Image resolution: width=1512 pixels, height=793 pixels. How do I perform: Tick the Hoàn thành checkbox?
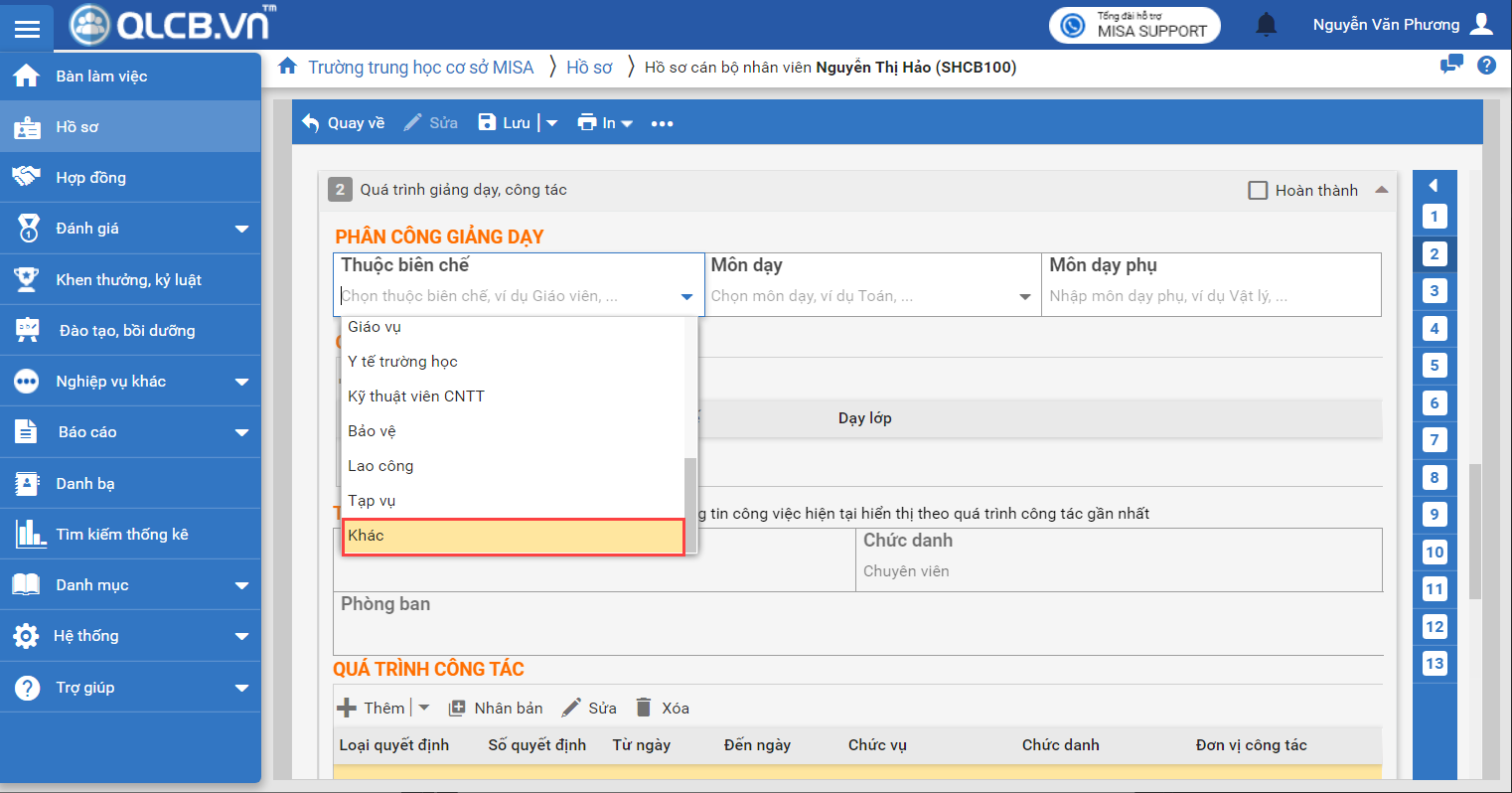pos(1258,191)
